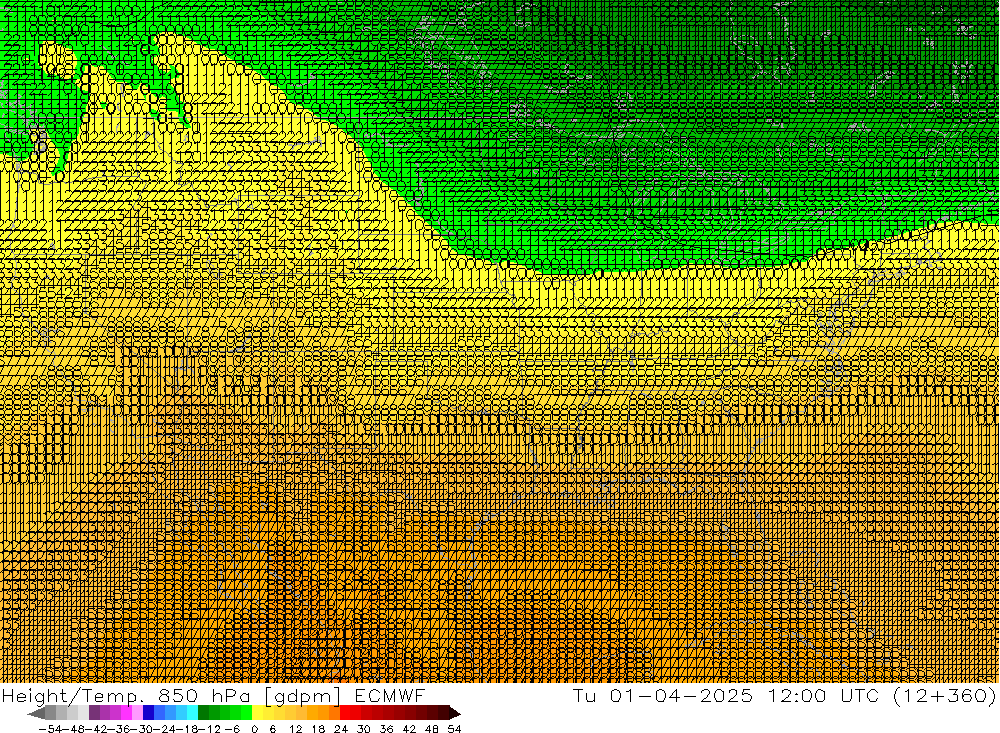Click the dark maroon right arrow end of scale
This screenshot has height=733, width=1000.
[455, 713]
